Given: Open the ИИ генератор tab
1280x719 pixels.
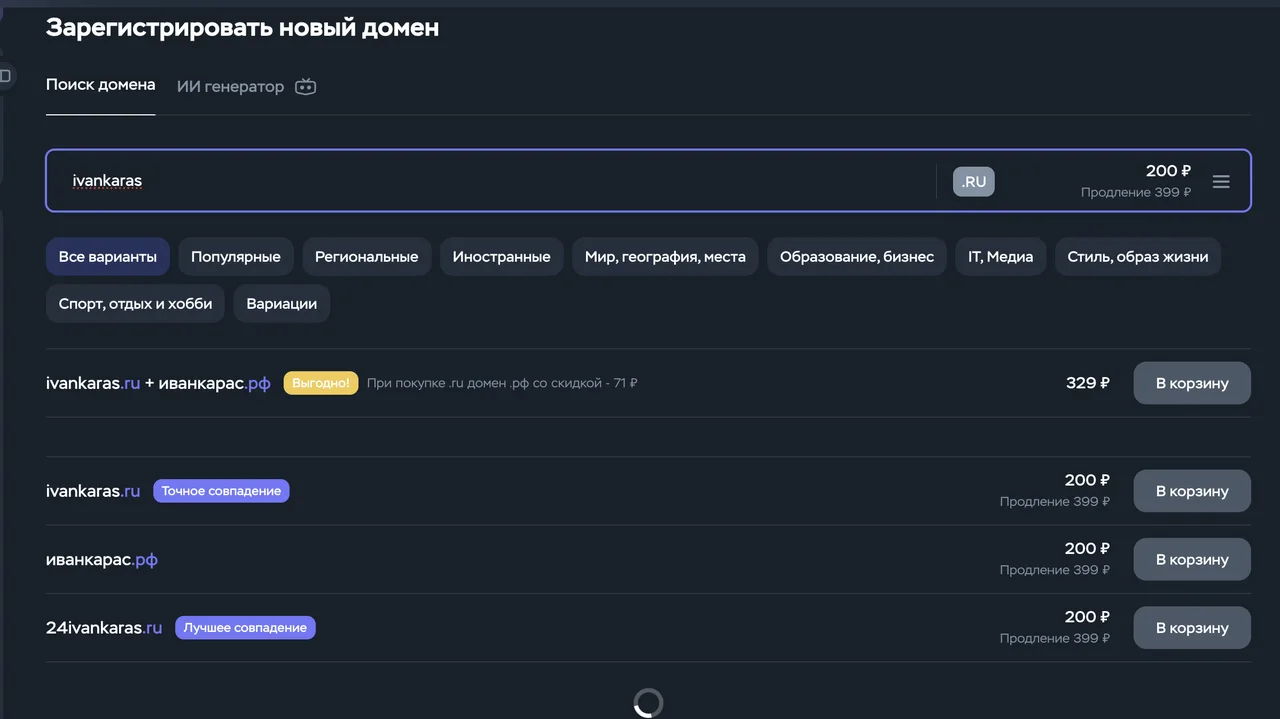Looking at the screenshot, I should tap(231, 87).
